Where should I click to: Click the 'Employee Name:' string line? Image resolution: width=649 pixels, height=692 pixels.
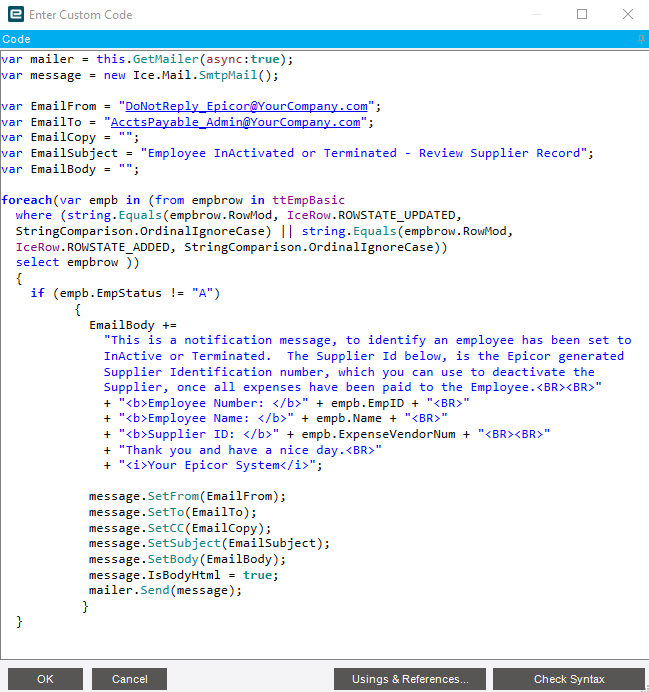point(276,418)
